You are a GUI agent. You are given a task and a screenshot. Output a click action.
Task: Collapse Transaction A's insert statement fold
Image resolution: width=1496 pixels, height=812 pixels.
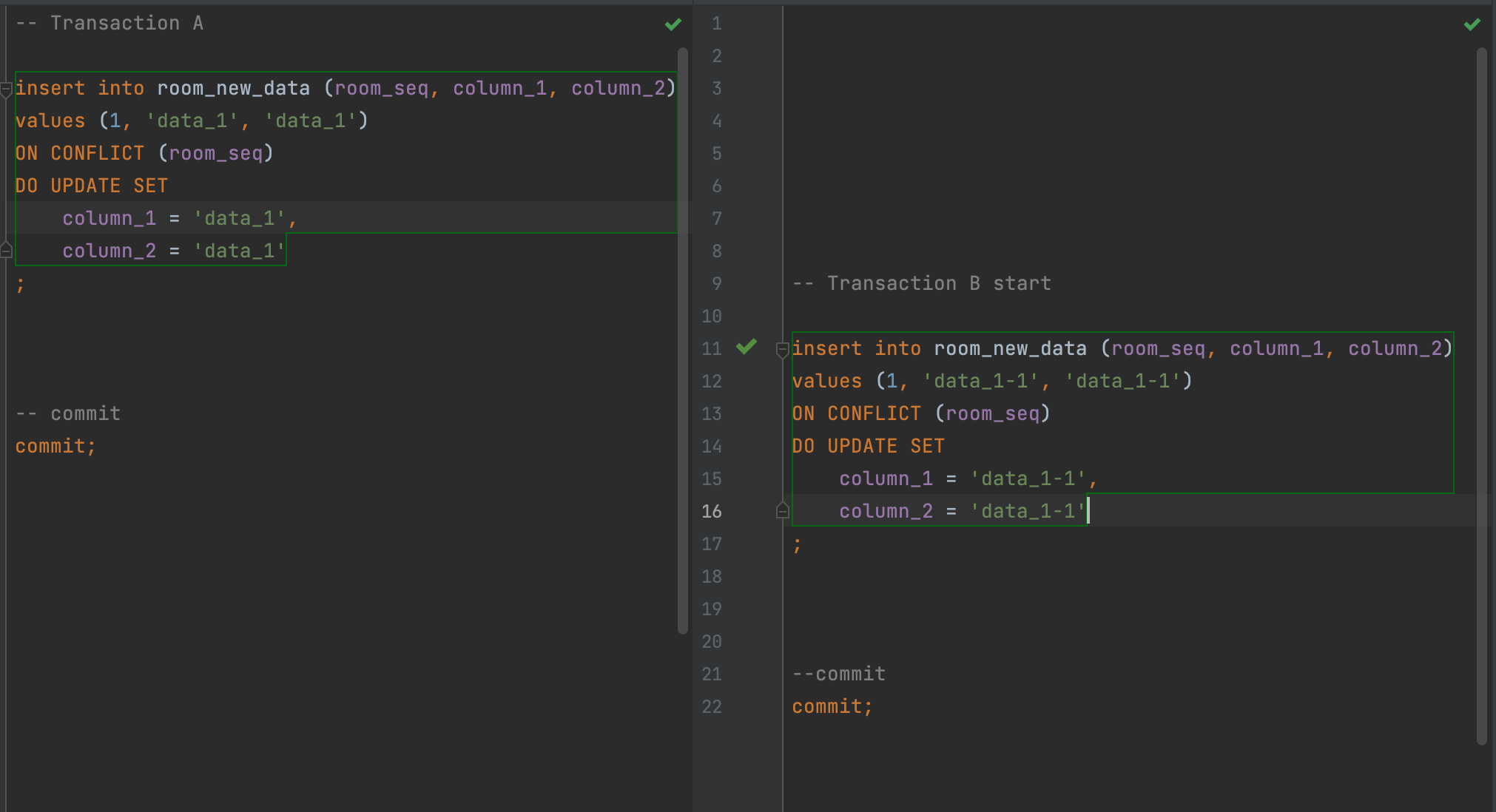tap(6, 90)
